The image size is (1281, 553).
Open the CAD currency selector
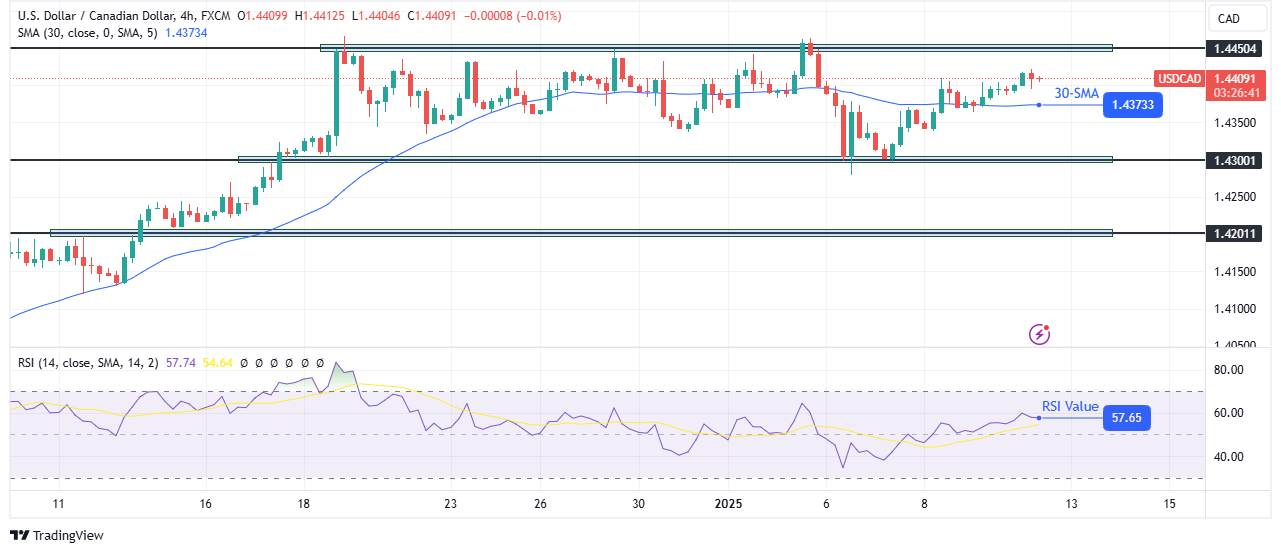1236,18
